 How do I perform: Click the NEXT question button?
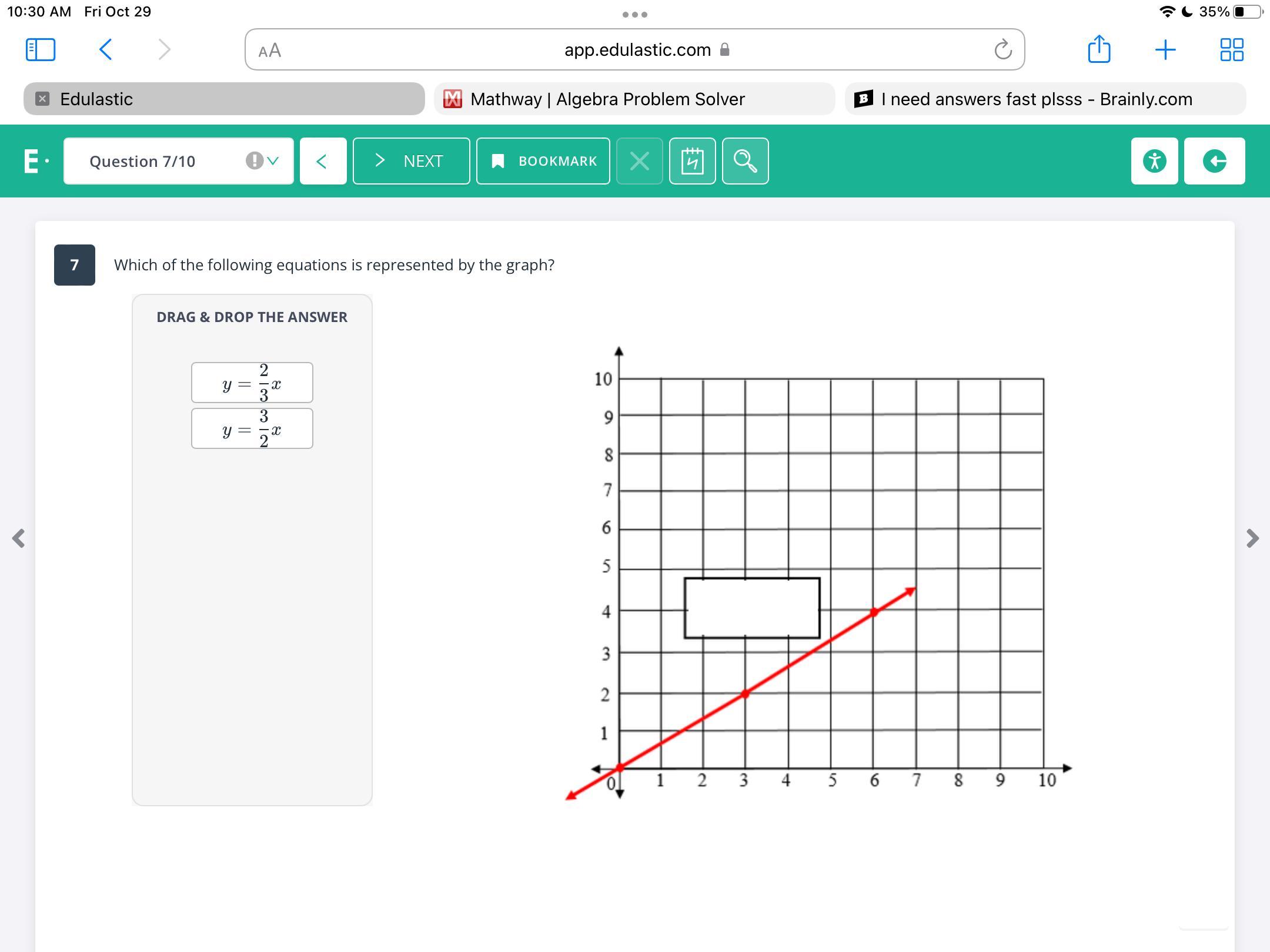[411, 161]
